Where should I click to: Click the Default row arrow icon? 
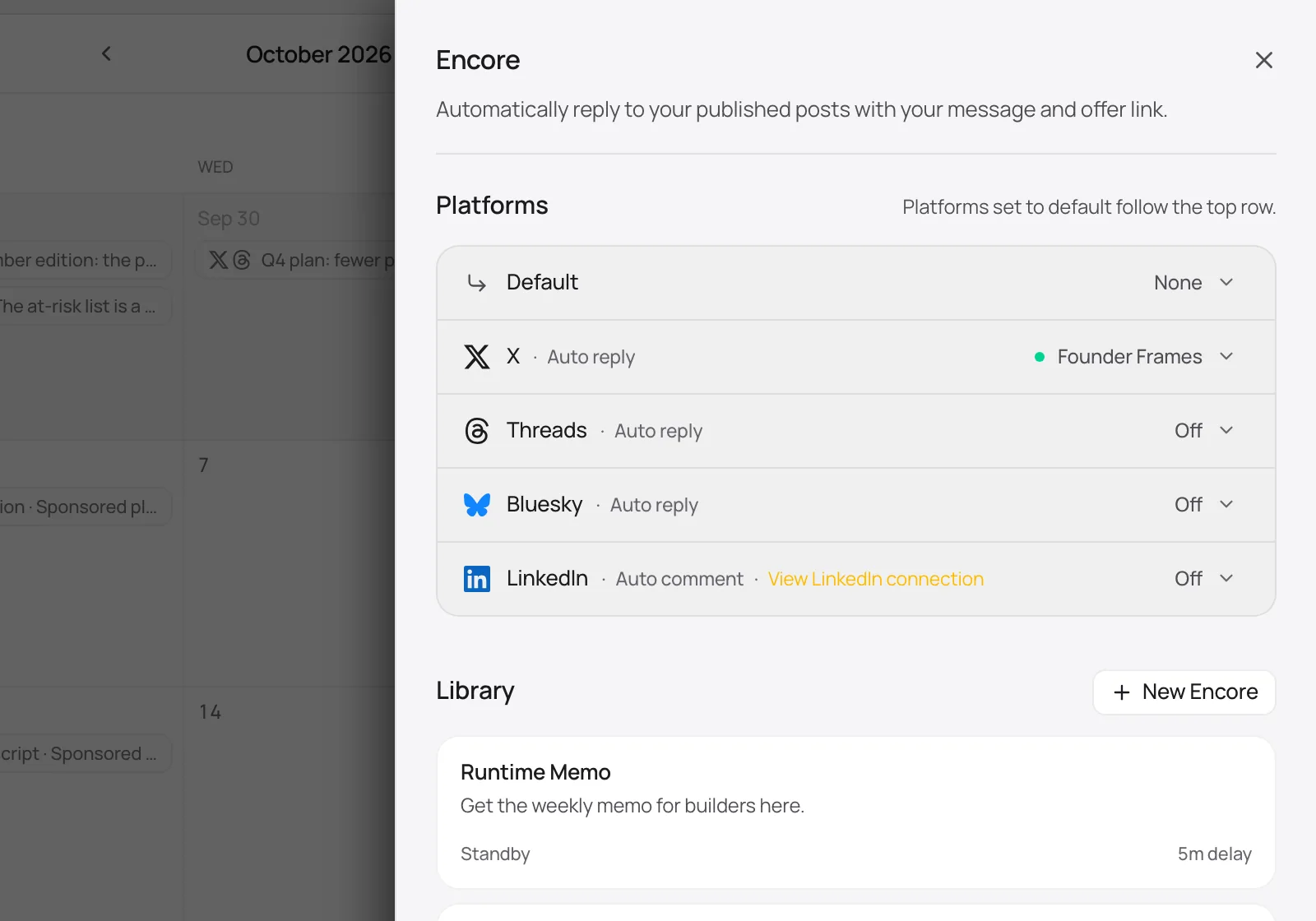pyautogui.click(x=477, y=283)
